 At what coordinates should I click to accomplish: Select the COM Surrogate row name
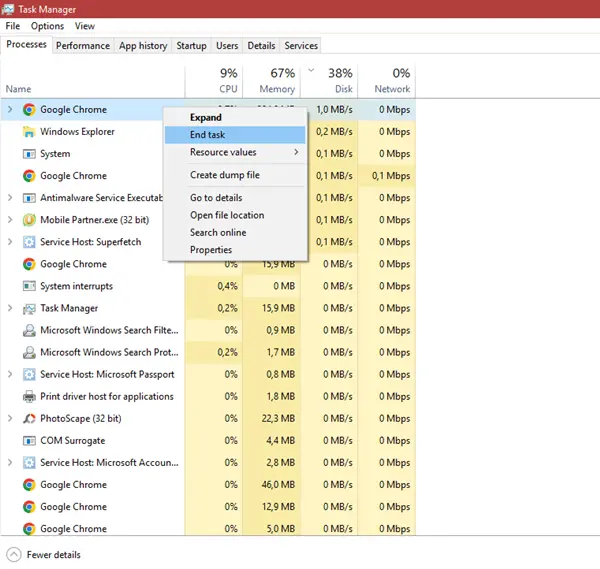pyautogui.click(x=73, y=441)
